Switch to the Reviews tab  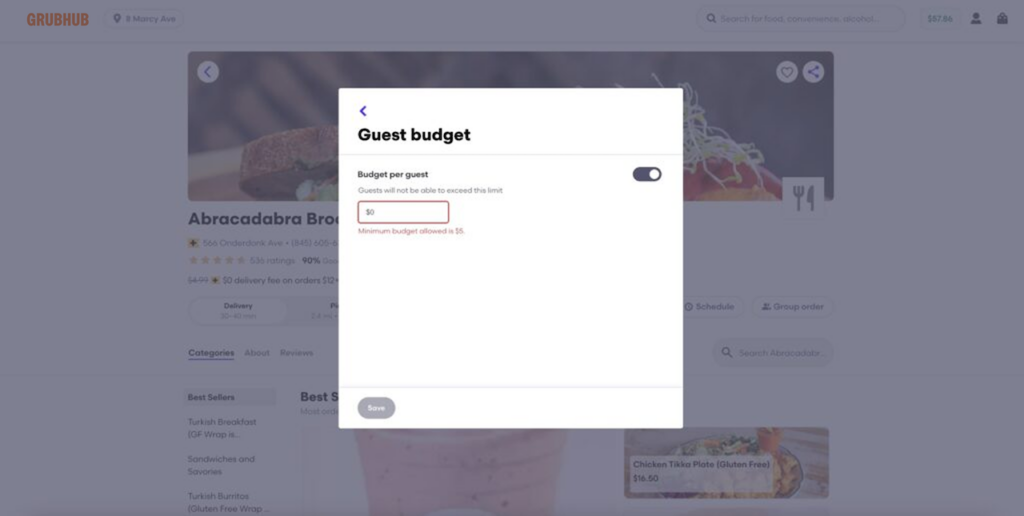(296, 353)
